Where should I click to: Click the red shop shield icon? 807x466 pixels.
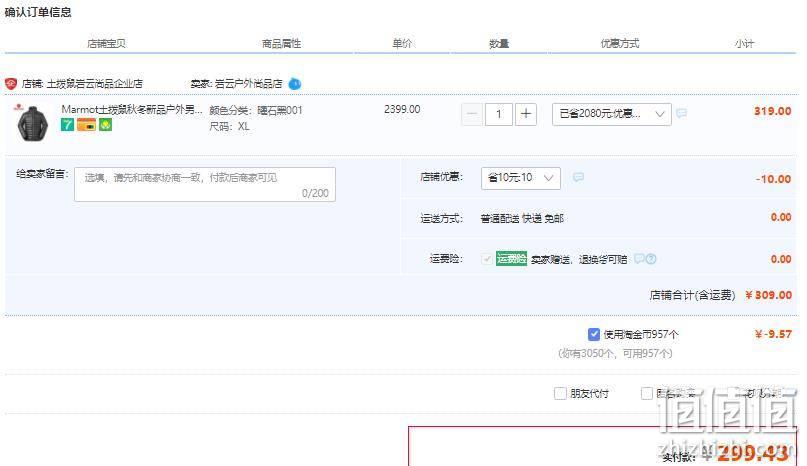pos(11,83)
